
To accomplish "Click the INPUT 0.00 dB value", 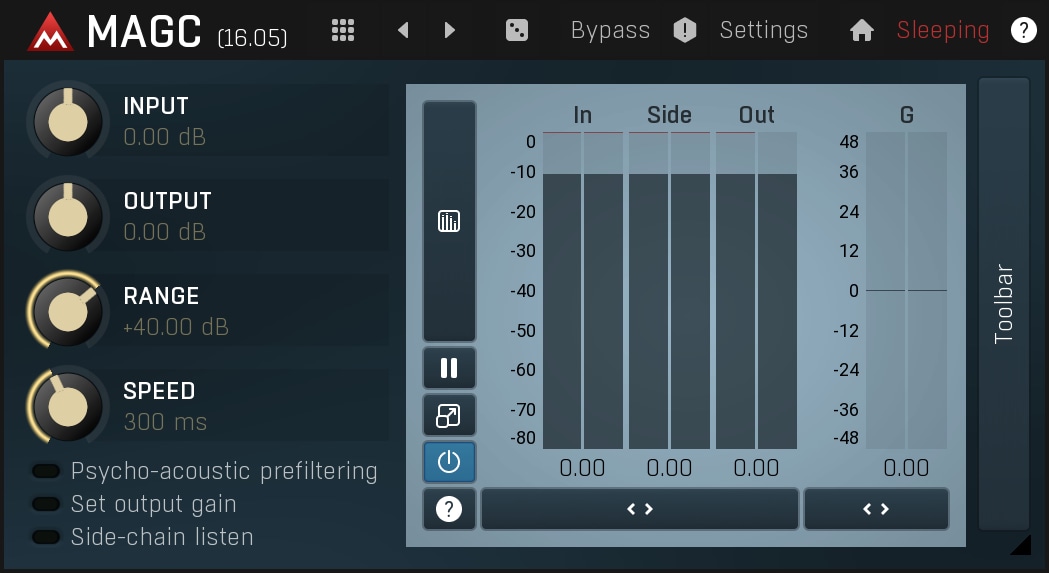I will (x=165, y=137).
